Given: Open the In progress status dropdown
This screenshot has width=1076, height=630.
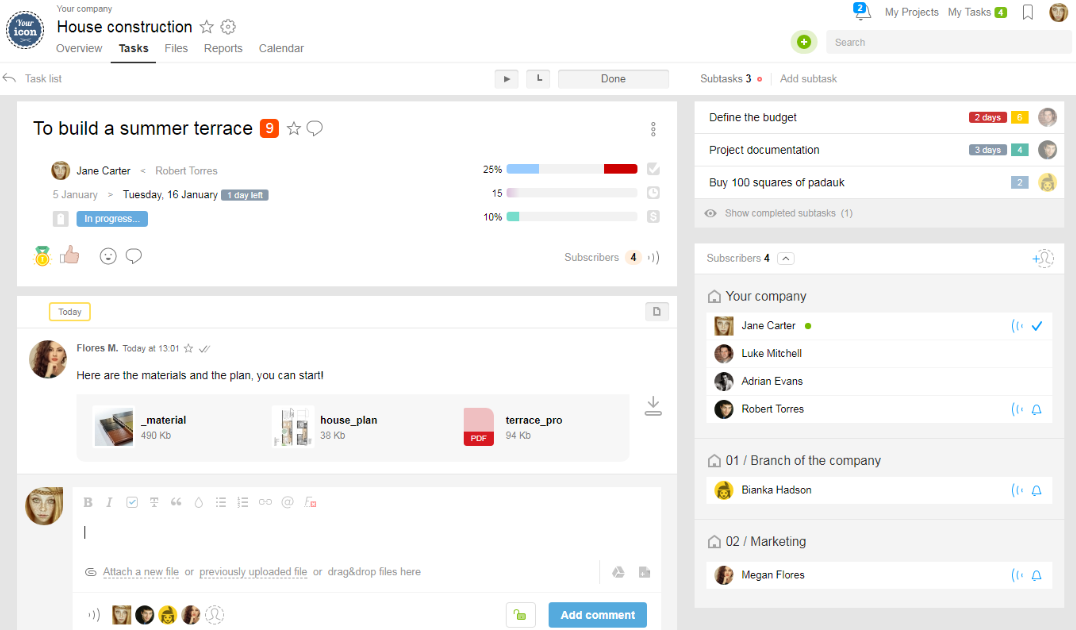Looking at the screenshot, I should [112, 219].
